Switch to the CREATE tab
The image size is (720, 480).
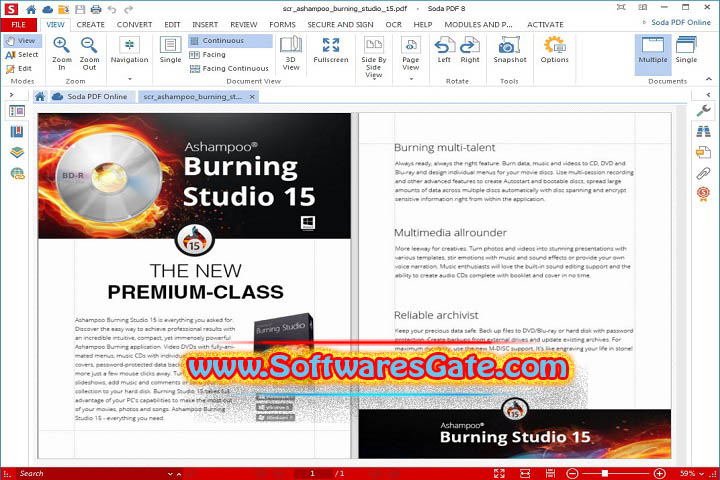90,25
